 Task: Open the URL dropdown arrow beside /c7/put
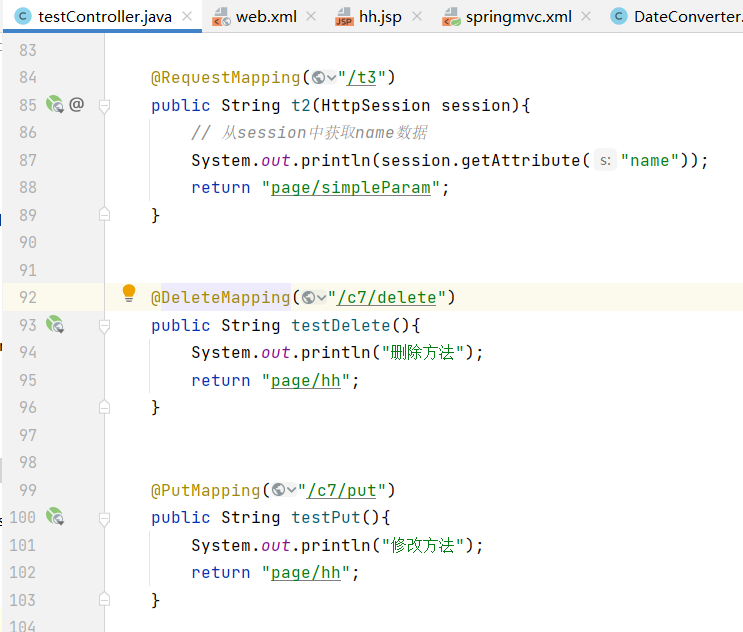(292, 490)
